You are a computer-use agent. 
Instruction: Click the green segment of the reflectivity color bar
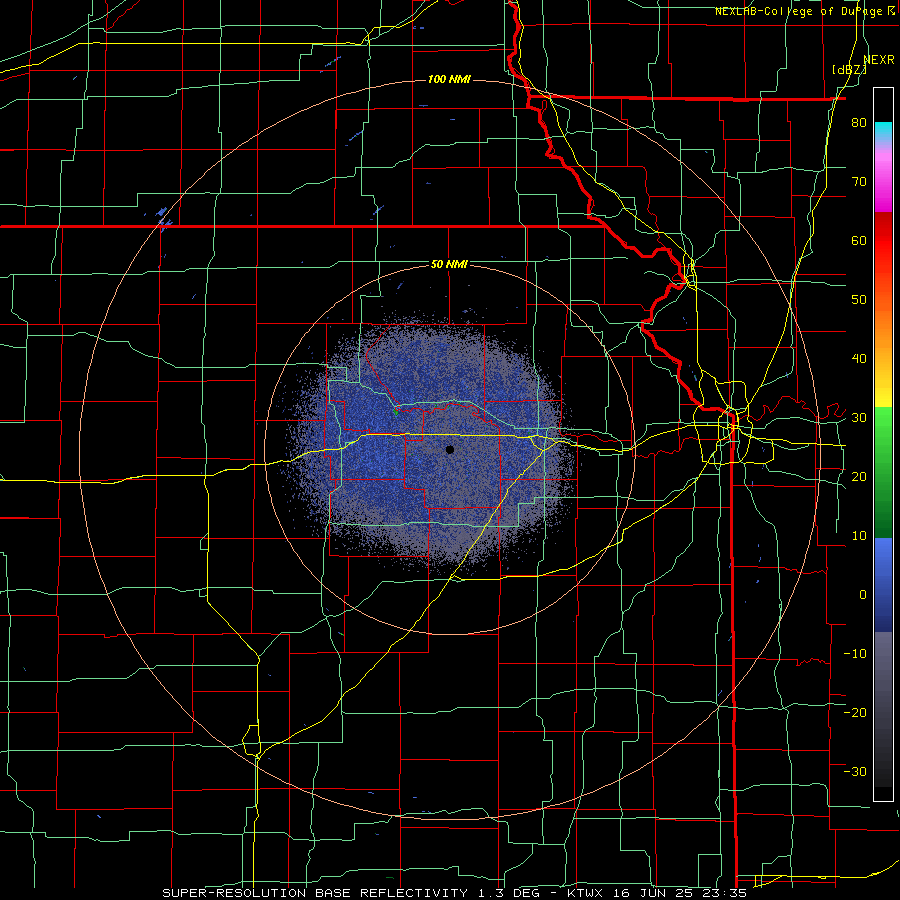(x=883, y=473)
